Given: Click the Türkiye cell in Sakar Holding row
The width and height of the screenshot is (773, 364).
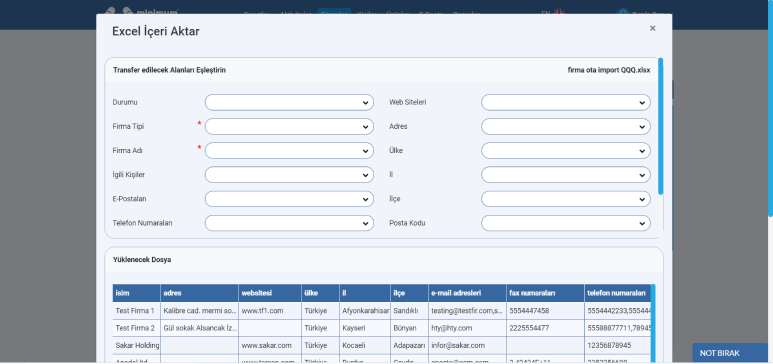Looking at the screenshot, I should 320,345.
